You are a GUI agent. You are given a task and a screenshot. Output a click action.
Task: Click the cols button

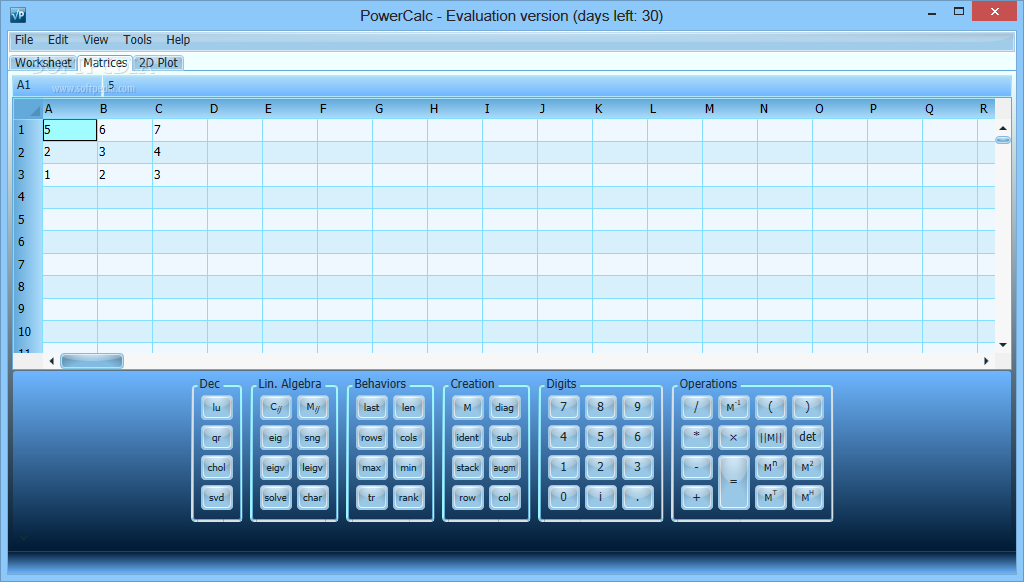pos(409,438)
